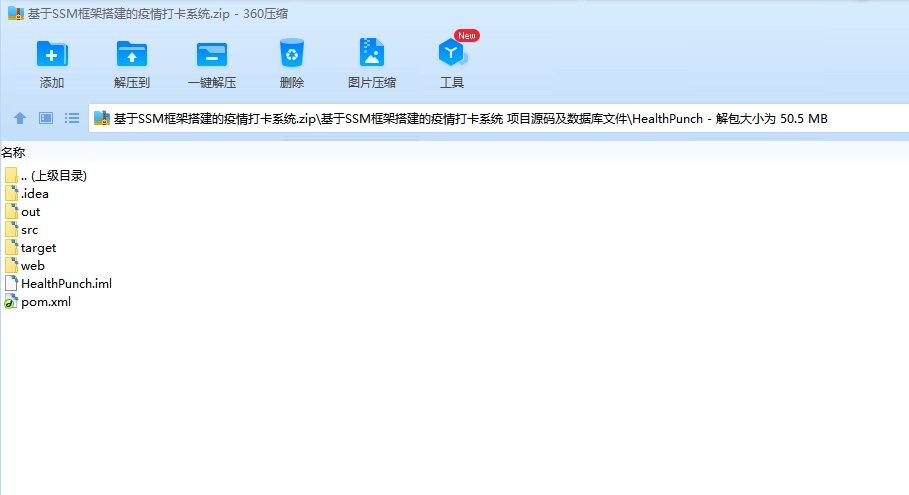Click the 一键解压 one-click extract icon
Image resolution: width=909 pixels, height=495 pixels.
(x=212, y=54)
